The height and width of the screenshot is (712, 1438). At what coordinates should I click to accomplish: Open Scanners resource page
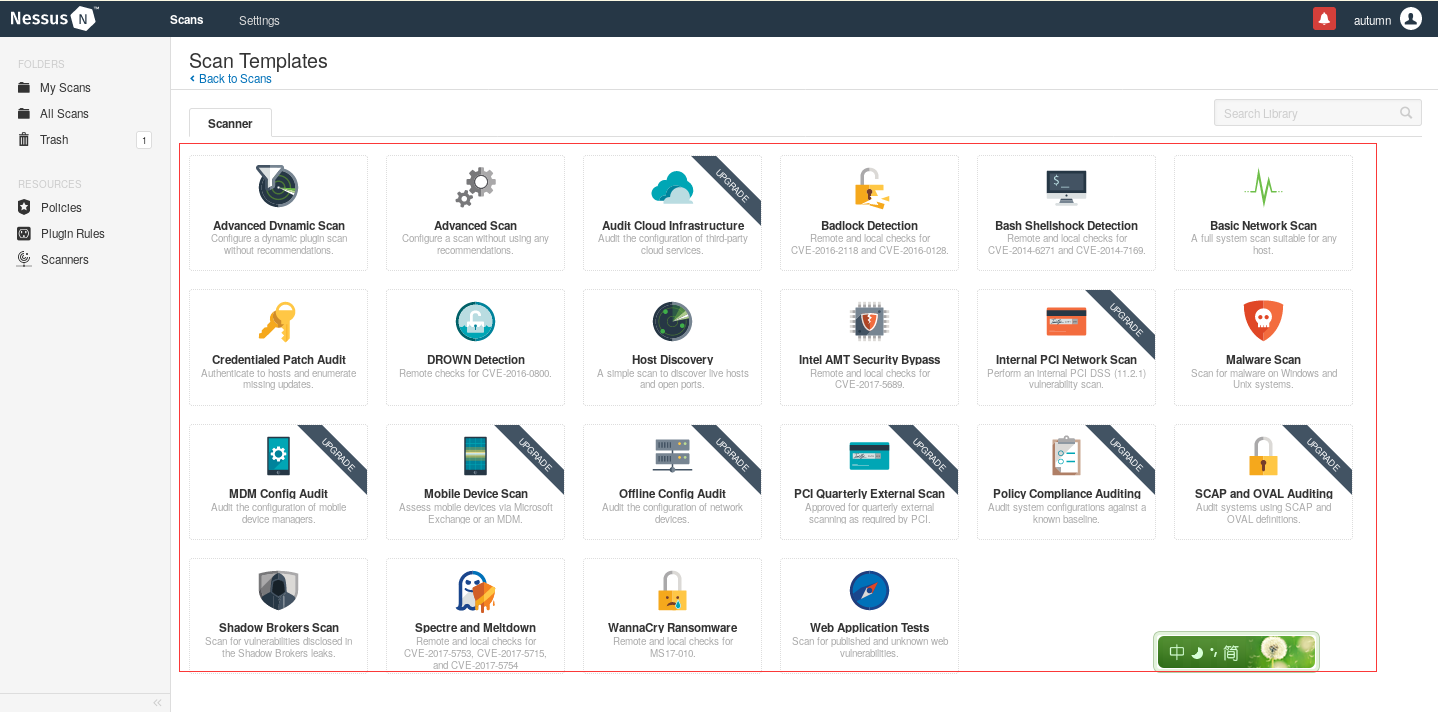click(x=65, y=260)
